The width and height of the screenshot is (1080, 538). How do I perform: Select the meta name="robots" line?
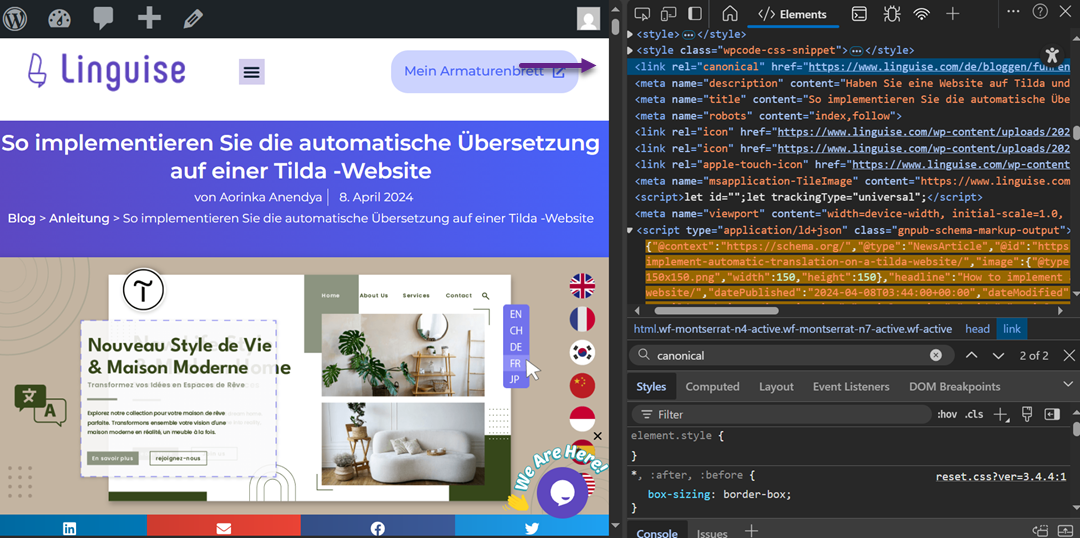point(768,116)
